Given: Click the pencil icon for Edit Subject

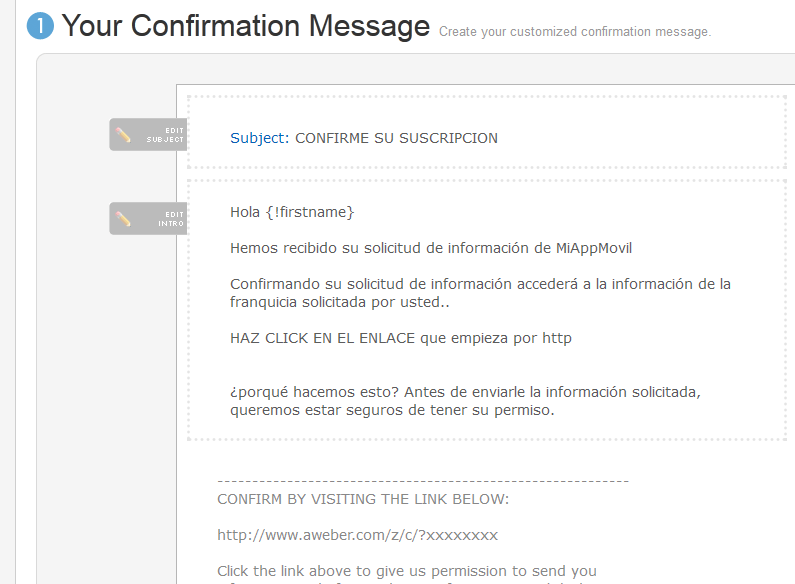Looking at the screenshot, I should tap(124, 135).
